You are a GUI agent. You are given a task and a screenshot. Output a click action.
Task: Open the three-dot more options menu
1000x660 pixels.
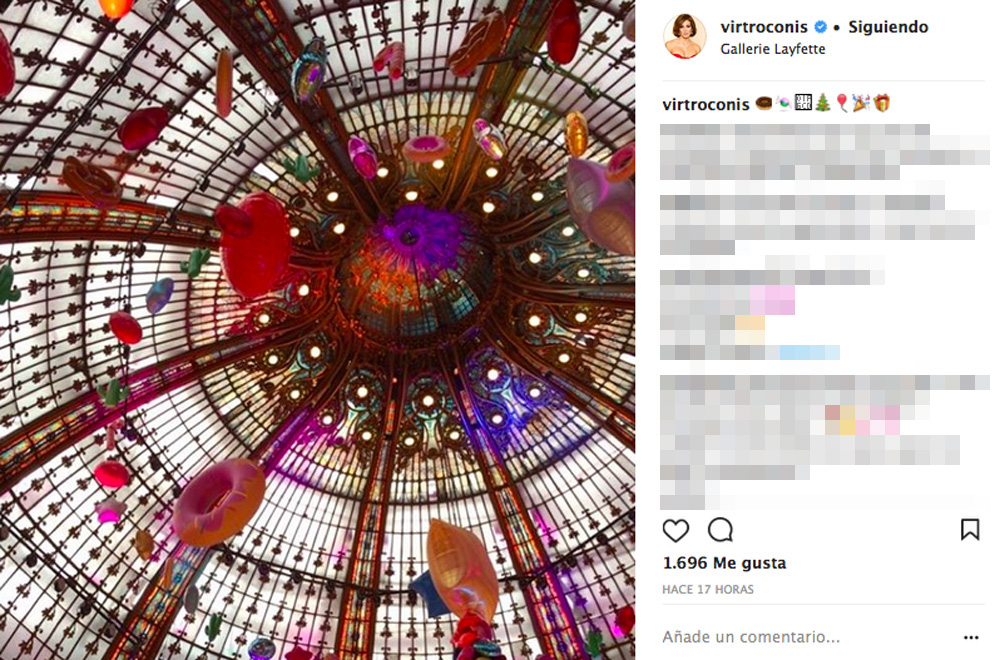click(971, 637)
